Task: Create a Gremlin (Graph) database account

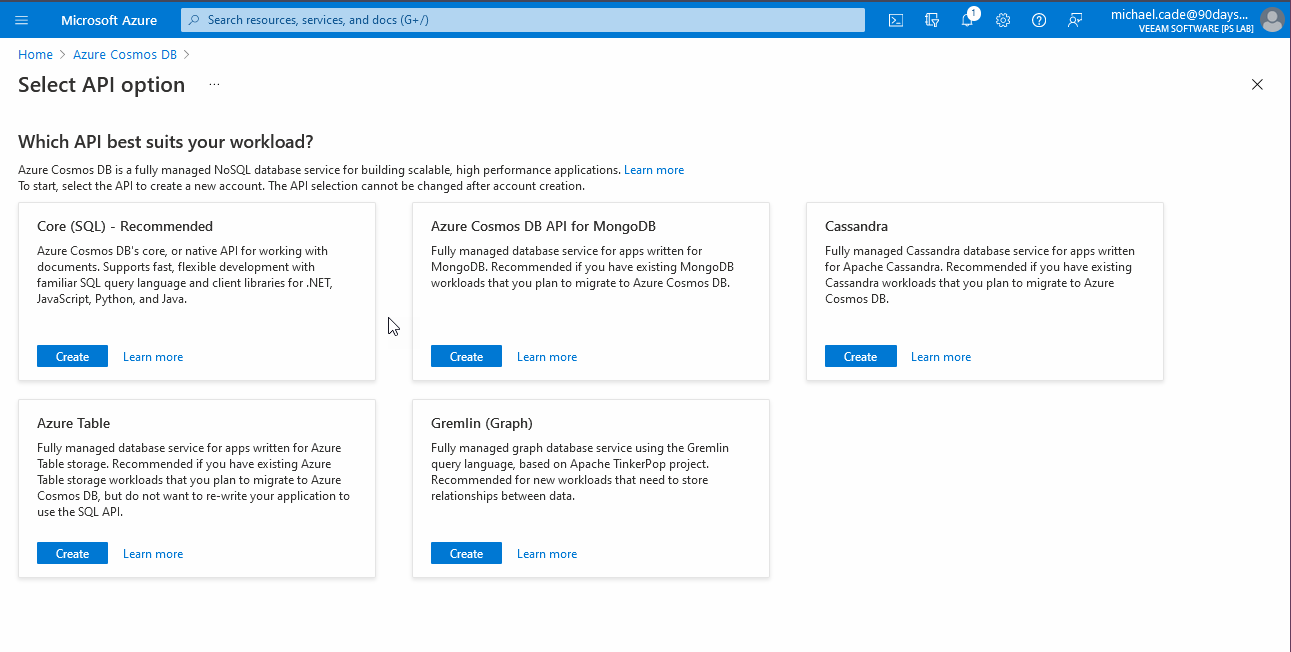Action: (466, 553)
